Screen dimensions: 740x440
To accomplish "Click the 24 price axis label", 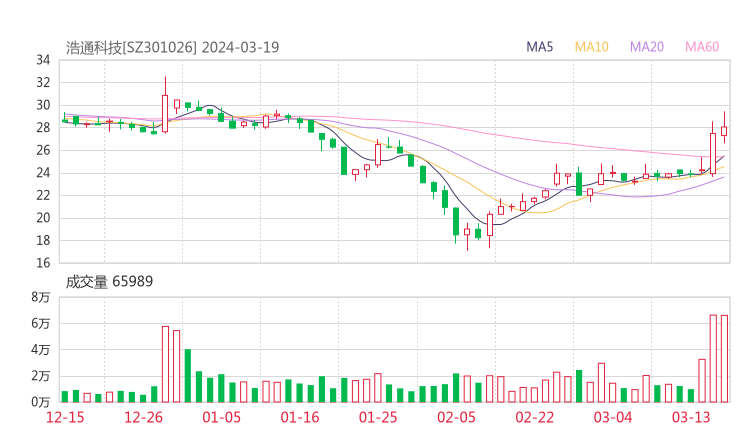I will pos(43,173).
